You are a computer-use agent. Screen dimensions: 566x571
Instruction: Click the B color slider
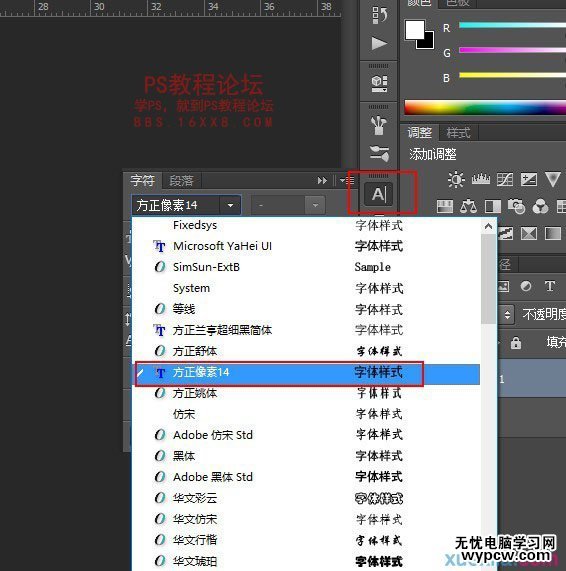[512, 75]
